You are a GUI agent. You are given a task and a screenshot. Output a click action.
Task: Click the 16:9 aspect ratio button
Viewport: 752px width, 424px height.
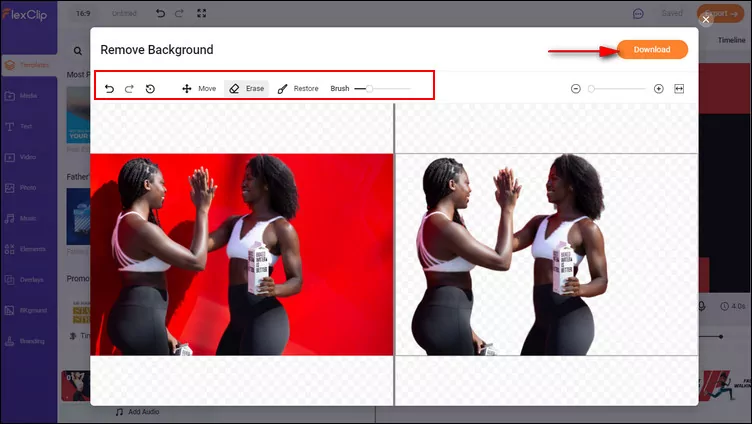click(x=83, y=13)
